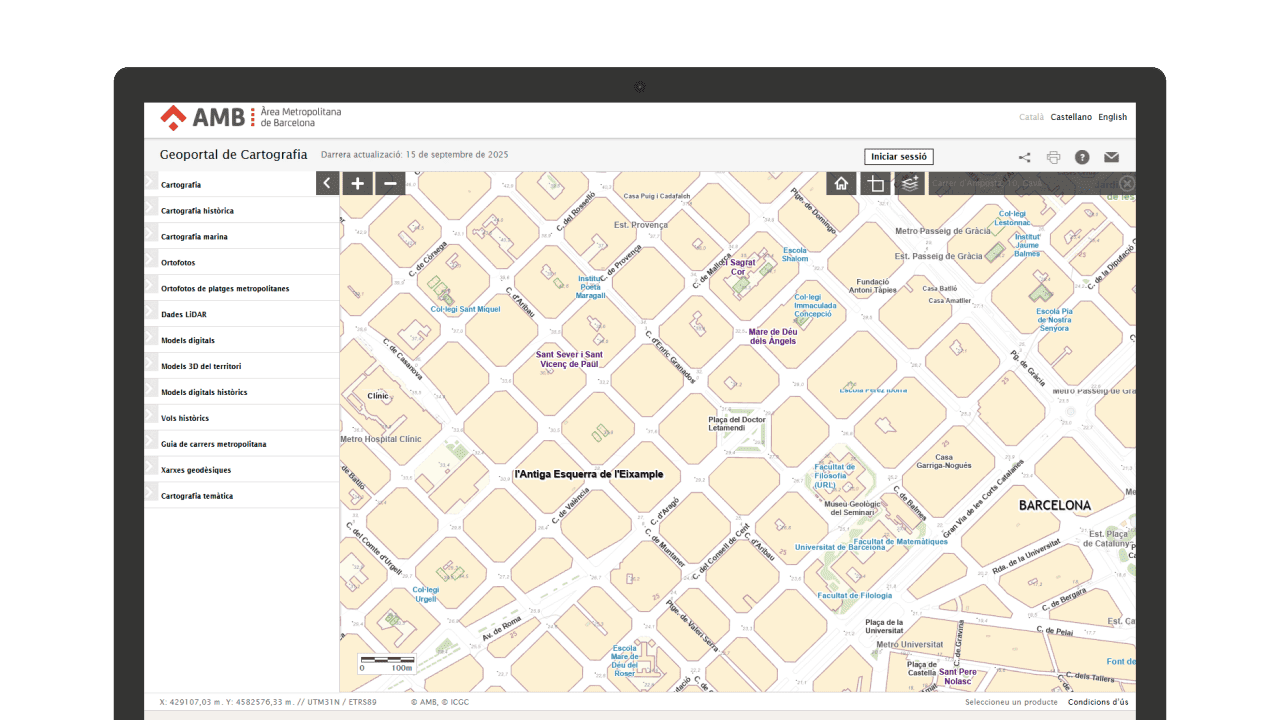The image size is (1280, 720).
Task: Click the Iniciar sessió button
Action: pyautogui.click(x=897, y=156)
